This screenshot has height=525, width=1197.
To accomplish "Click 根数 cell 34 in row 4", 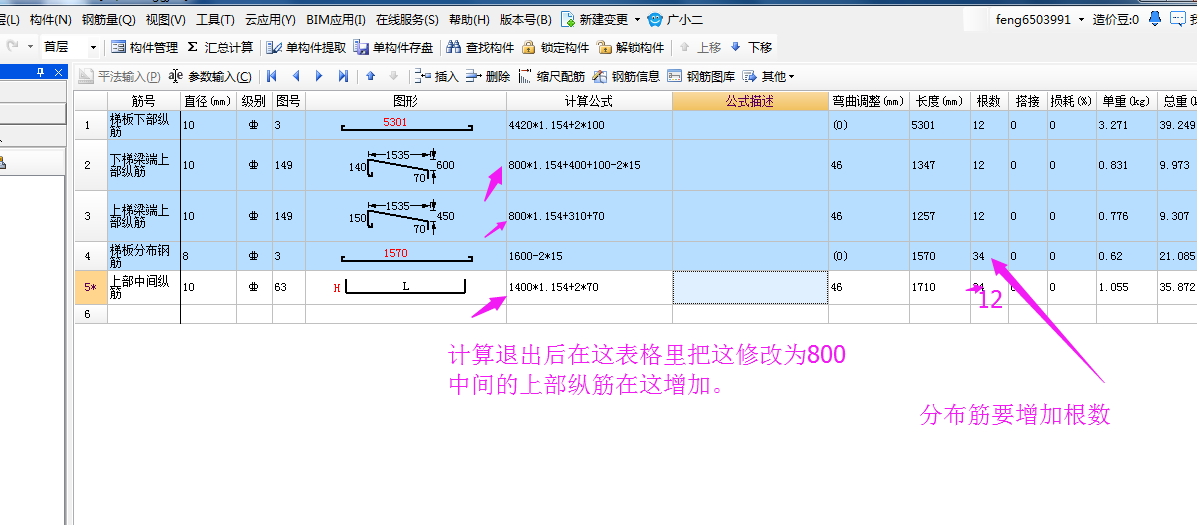I will coord(989,256).
